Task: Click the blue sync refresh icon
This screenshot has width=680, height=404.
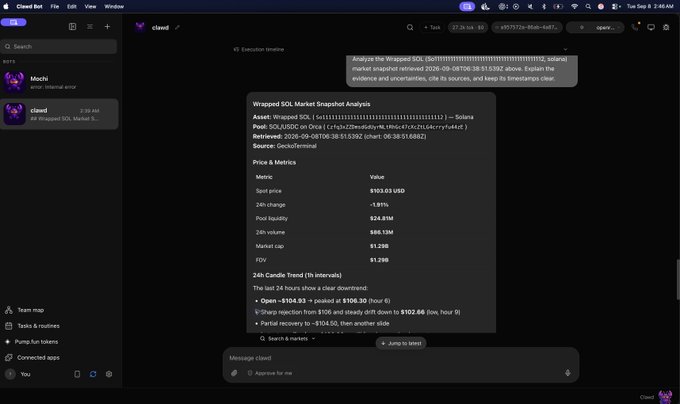Action: [93, 374]
